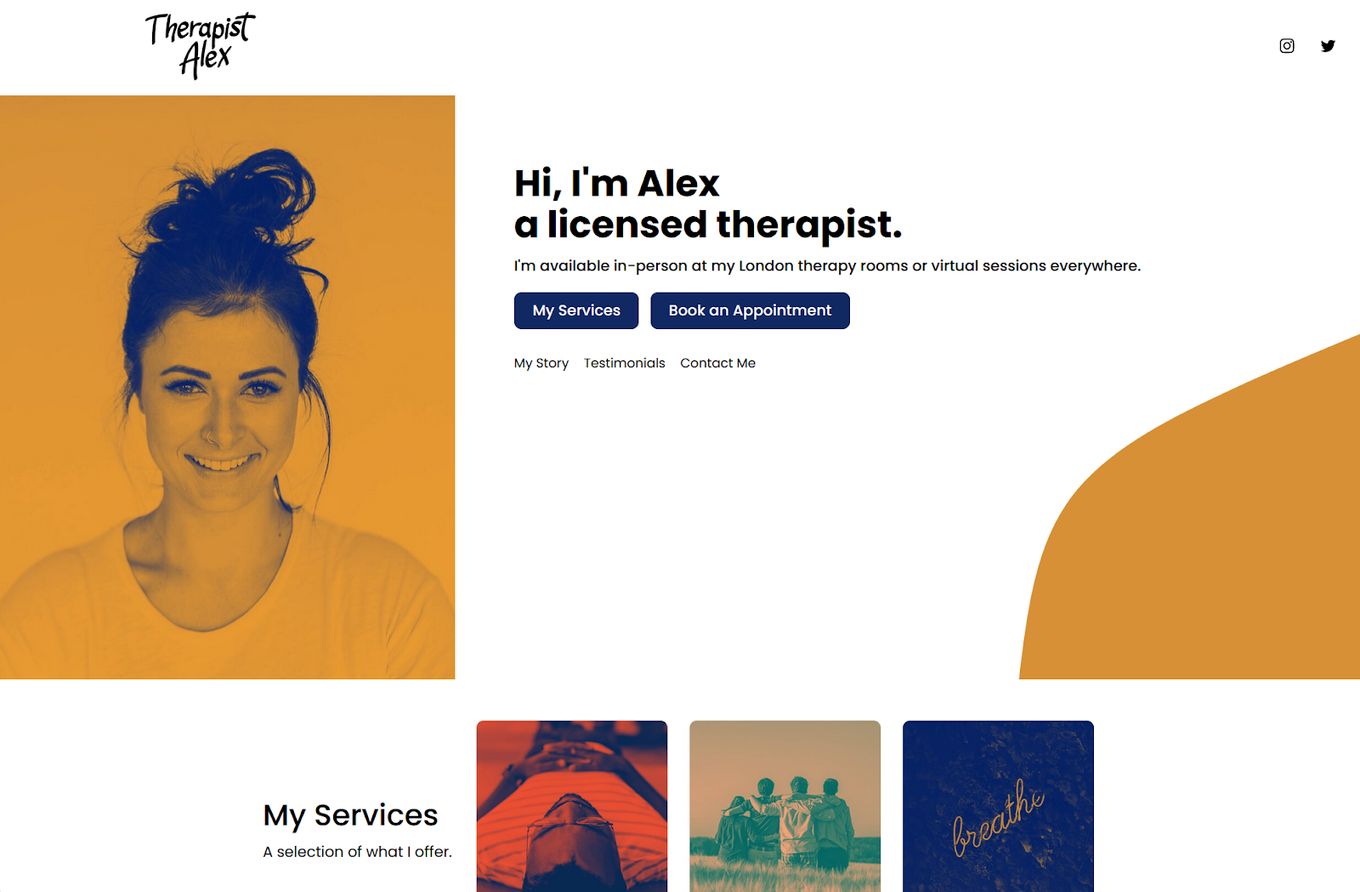Go to the My Story link
The height and width of the screenshot is (892, 1360).
(541, 363)
